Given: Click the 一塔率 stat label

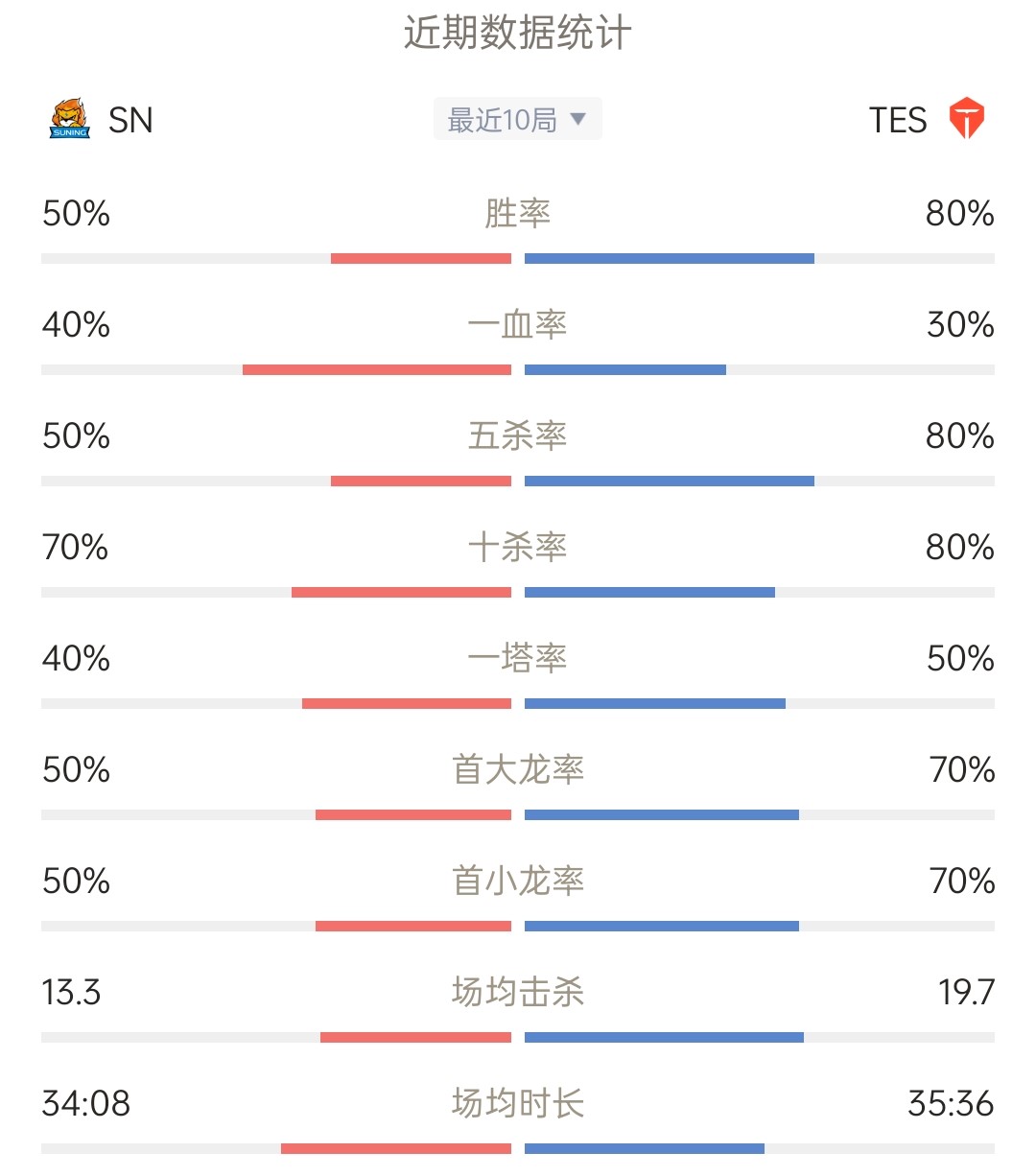Looking at the screenshot, I should click(x=518, y=658).
